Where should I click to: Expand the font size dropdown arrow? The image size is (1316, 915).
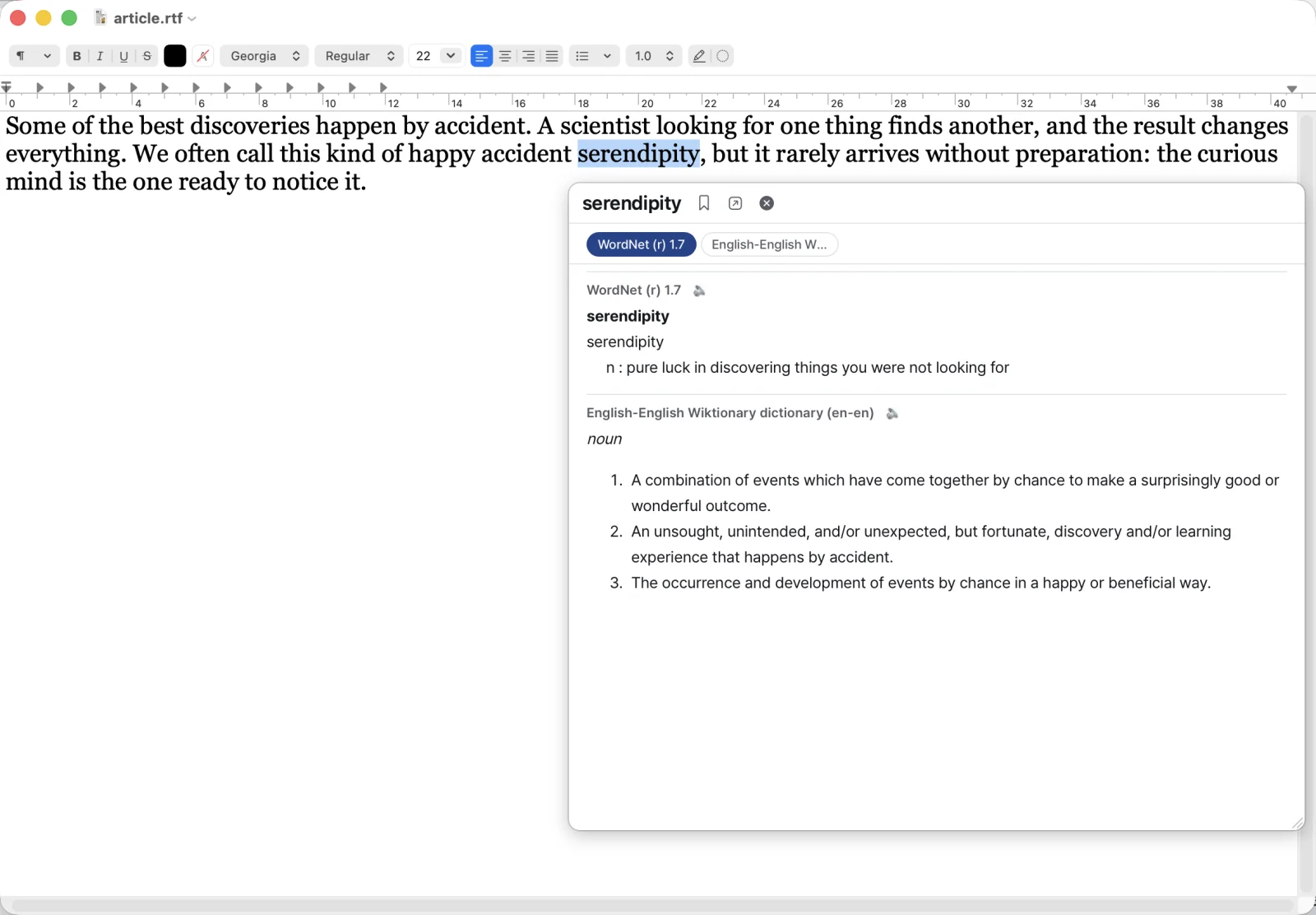click(451, 56)
